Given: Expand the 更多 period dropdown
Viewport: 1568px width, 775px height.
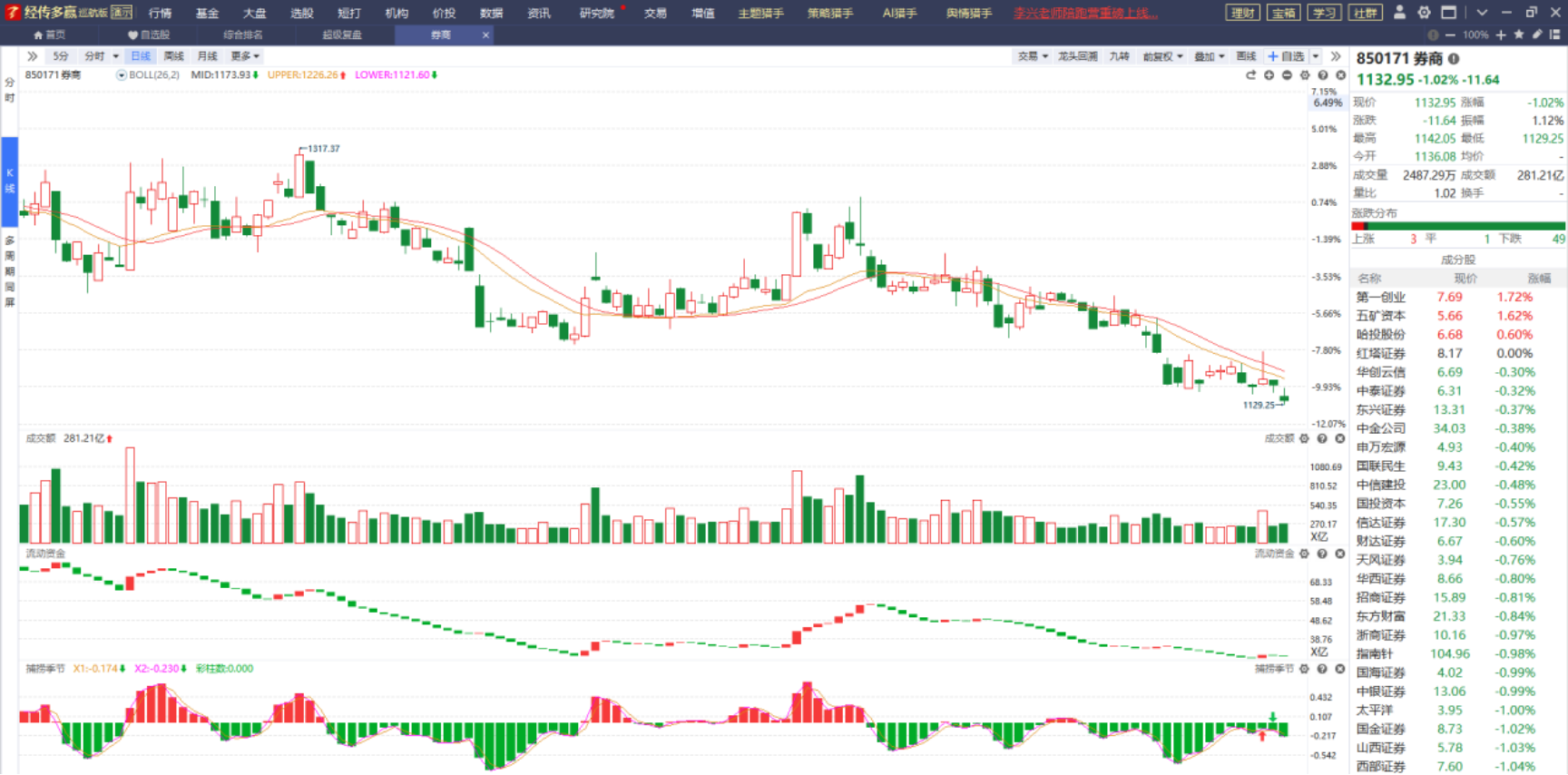Looking at the screenshot, I should [245, 56].
